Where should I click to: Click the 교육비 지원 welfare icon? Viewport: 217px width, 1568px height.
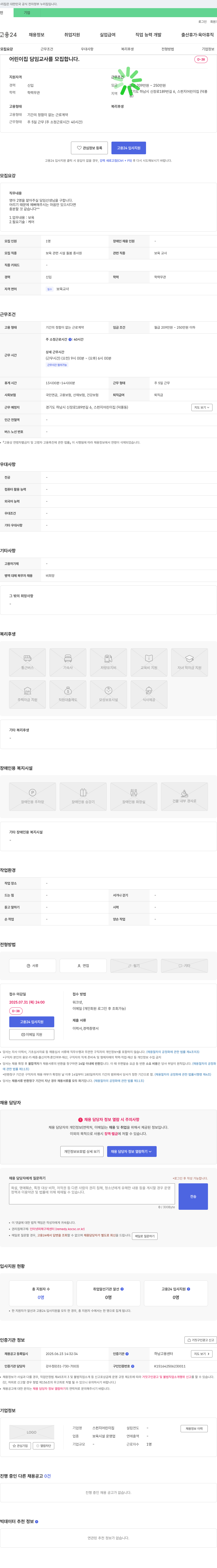[x=149, y=662]
